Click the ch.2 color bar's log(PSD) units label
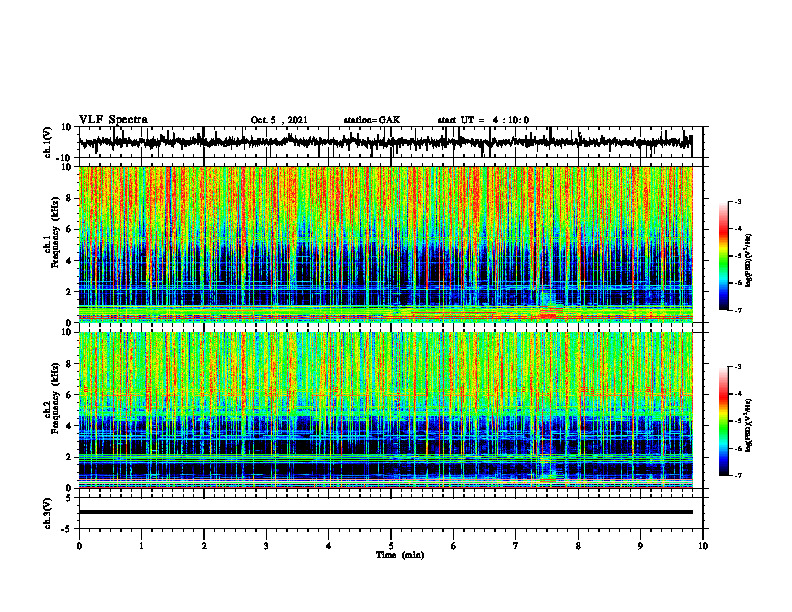The width and height of the screenshot is (792, 612). [748, 425]
